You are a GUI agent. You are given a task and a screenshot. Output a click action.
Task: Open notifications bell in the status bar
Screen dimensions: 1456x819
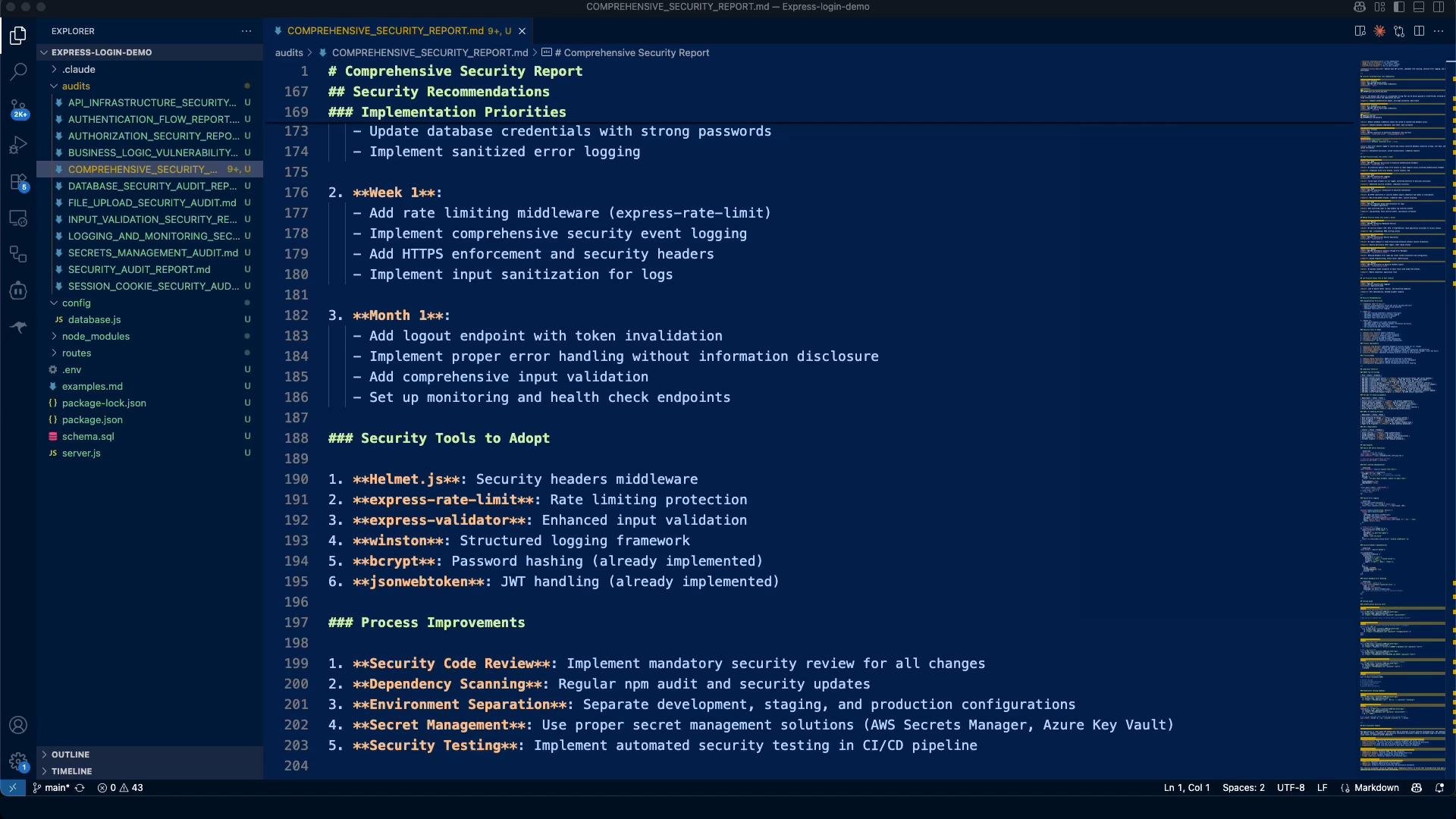[1439, 788]
